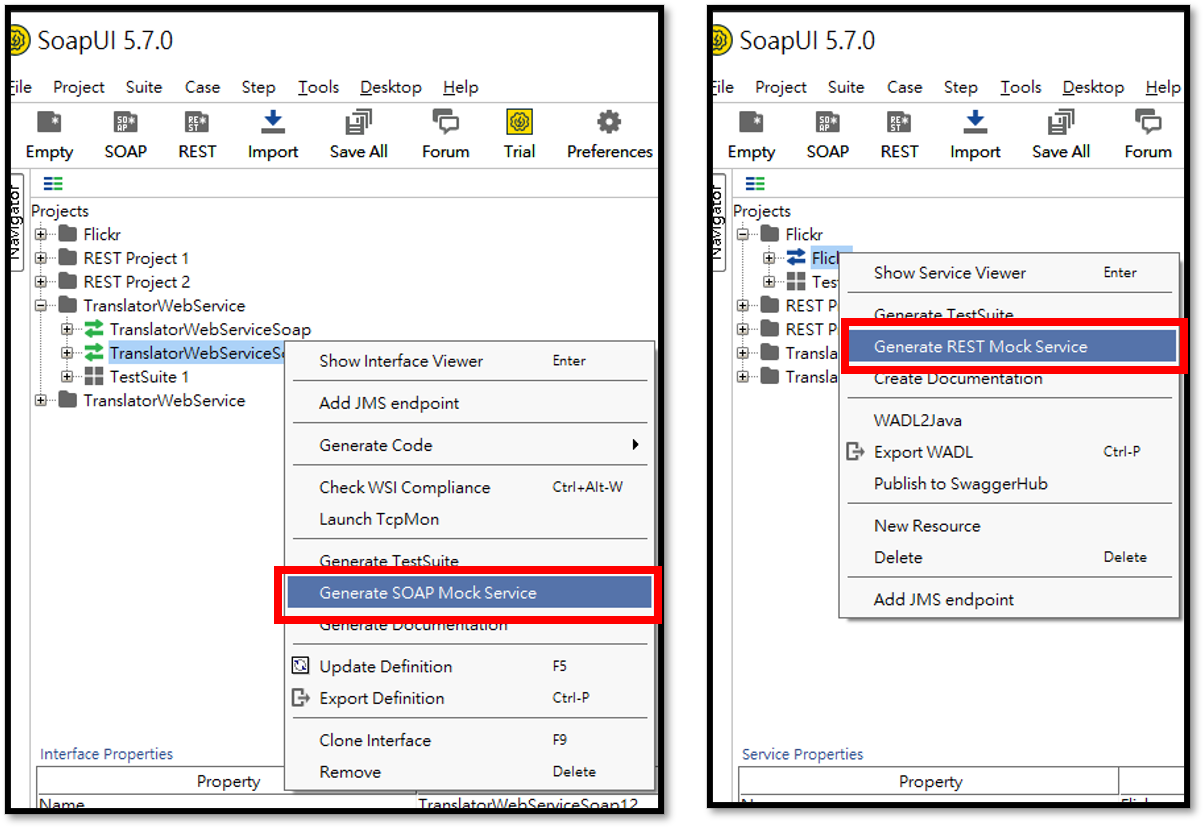Click the Export Definition arrow icon
1203x827 pixels.
[300, 698]
